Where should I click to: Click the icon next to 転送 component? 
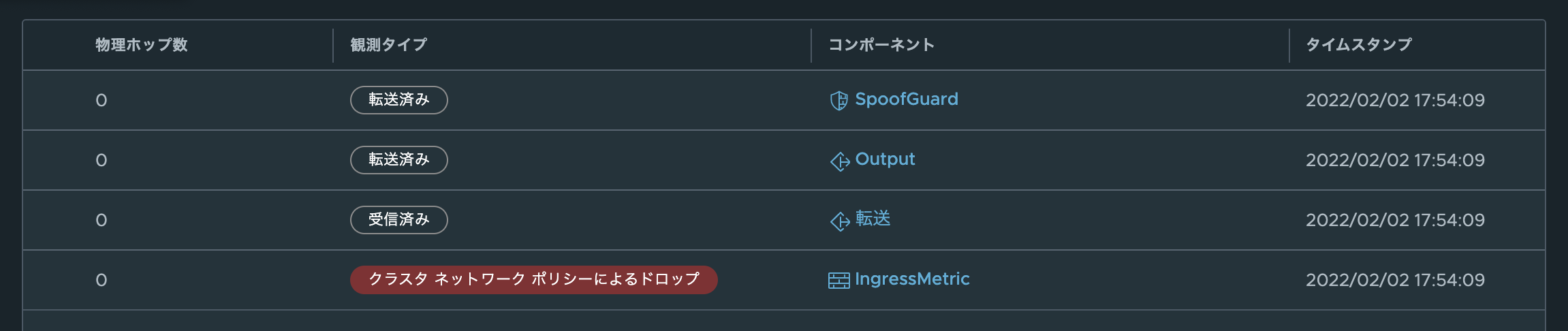[839, 221]
